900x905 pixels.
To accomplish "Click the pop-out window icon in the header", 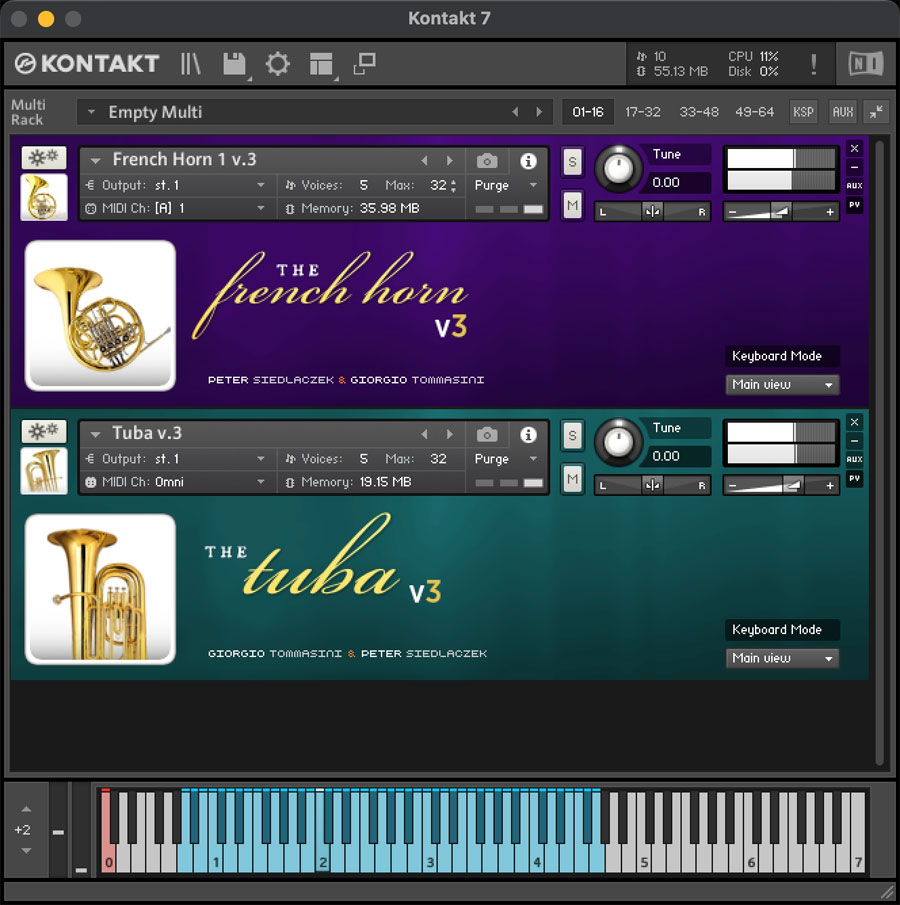I will 363,63.
